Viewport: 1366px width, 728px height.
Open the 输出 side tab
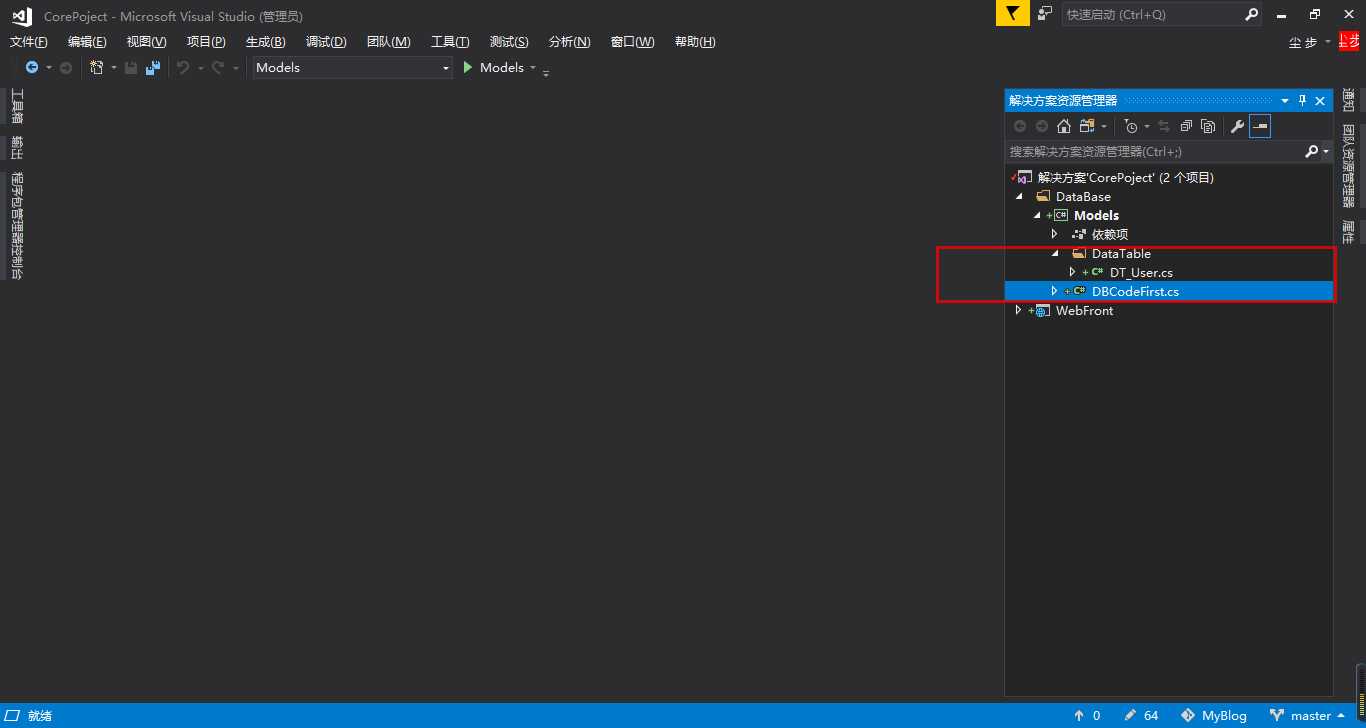(x=16, y=147)
